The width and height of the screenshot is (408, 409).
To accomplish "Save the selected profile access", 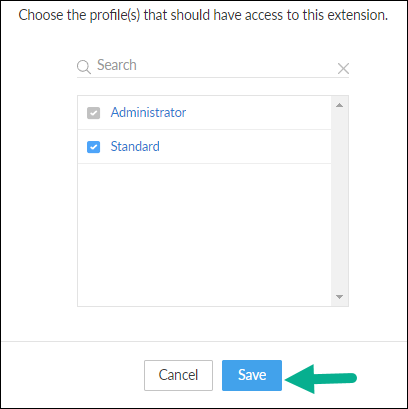I will (252, 375).
